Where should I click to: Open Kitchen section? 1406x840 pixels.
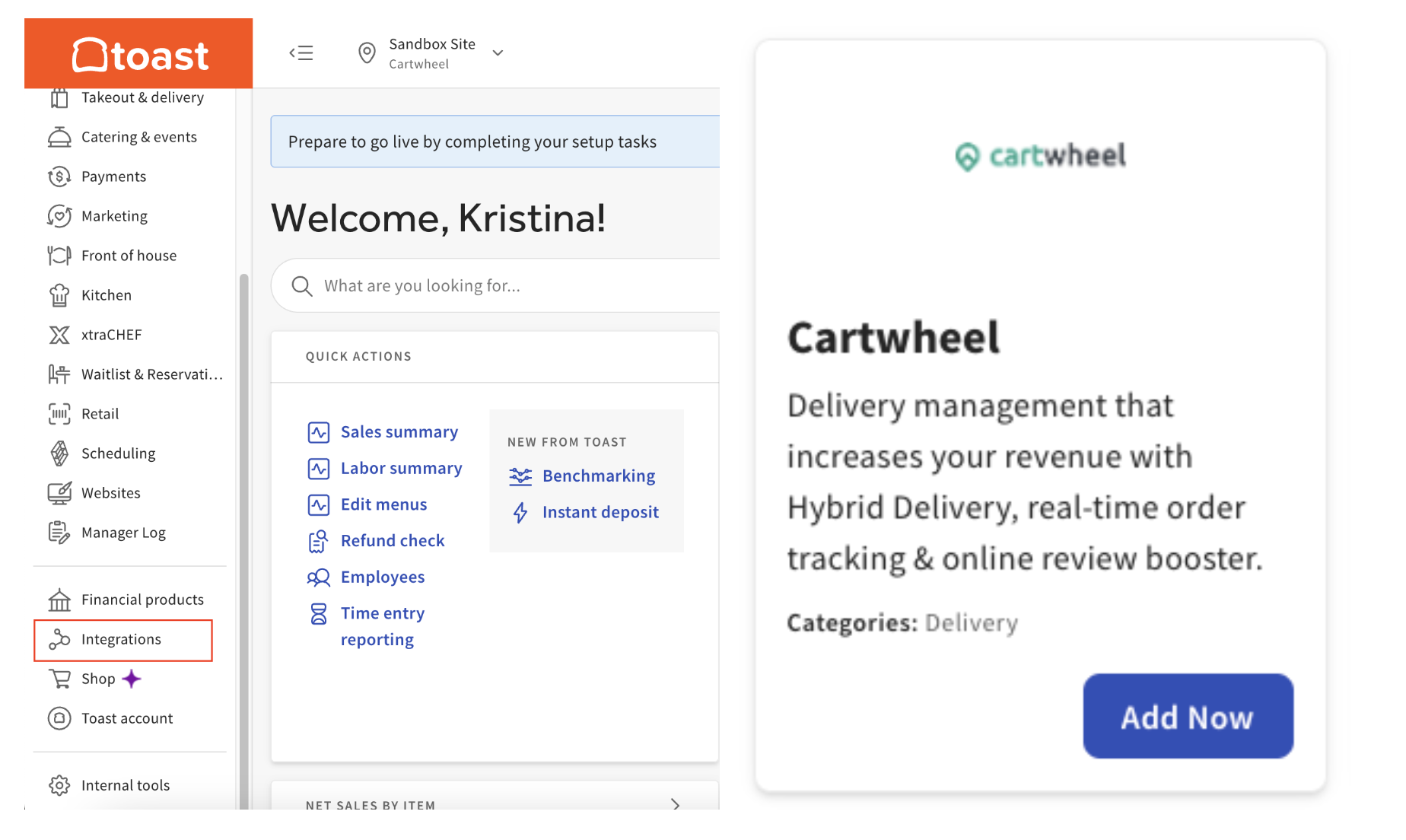point(107,295)
